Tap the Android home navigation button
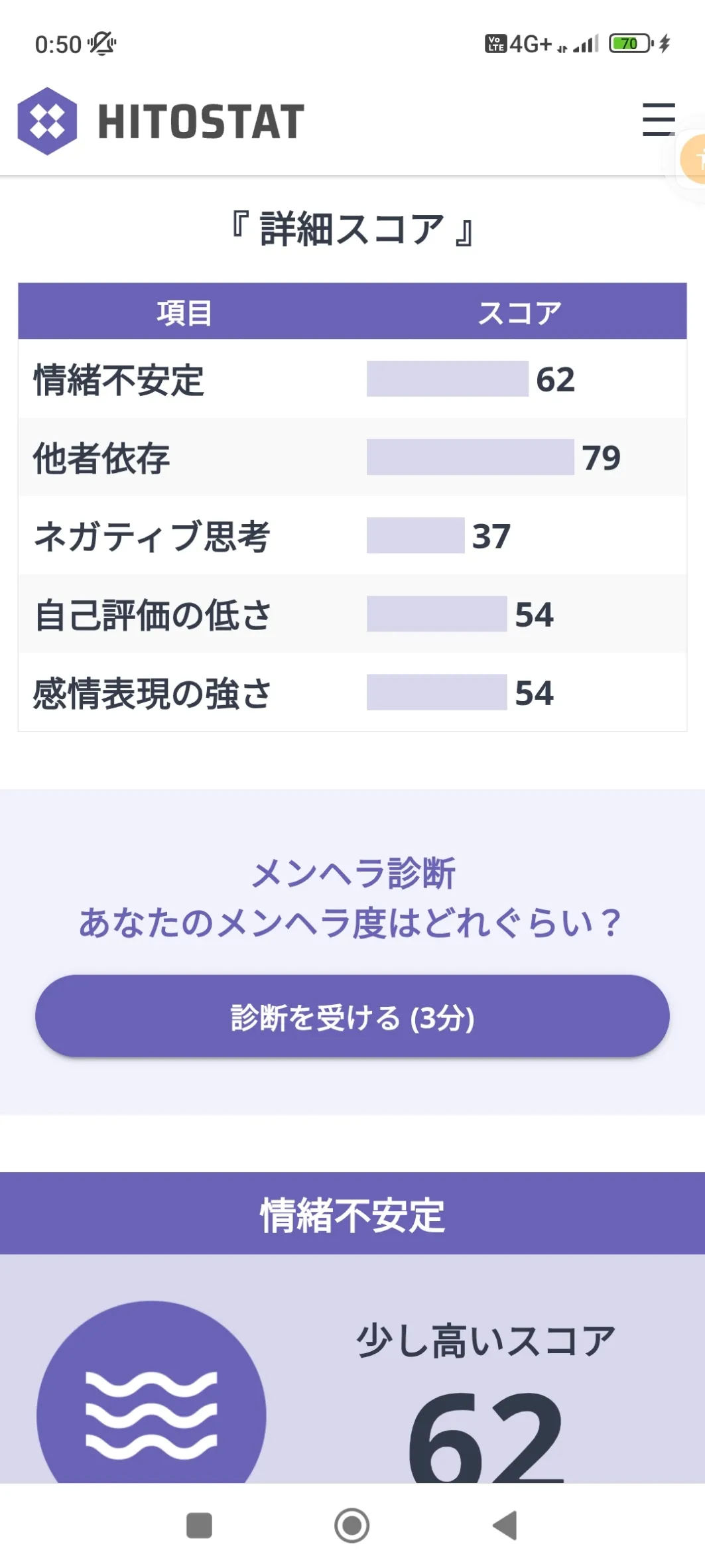Viewport: 705px width, 1568px height. point(352,1526)
